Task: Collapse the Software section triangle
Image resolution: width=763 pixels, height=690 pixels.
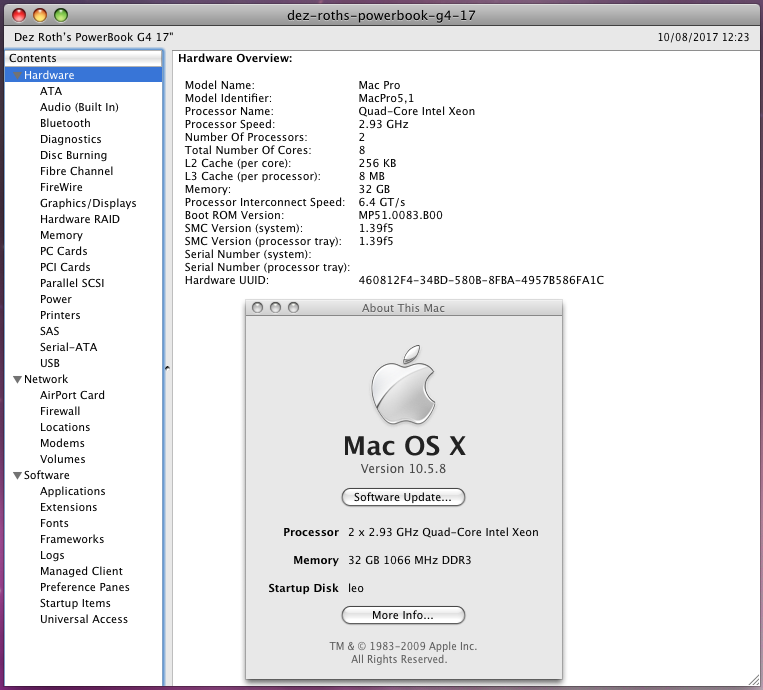Action: (x=17, y=475)
